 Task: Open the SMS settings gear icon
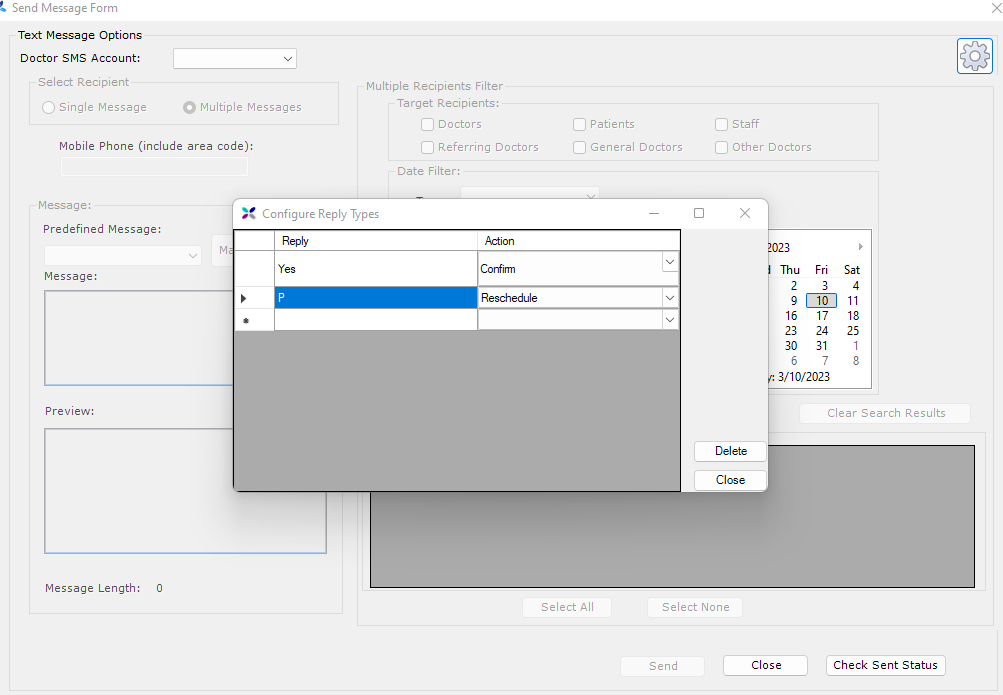click(x=974, y=56)
